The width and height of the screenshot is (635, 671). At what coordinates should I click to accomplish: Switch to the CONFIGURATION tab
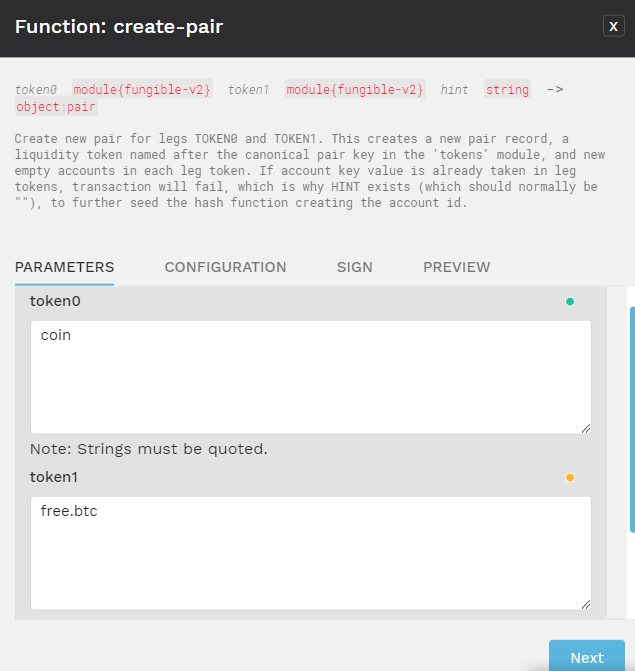pyautogui.click(x=225, y=267)
